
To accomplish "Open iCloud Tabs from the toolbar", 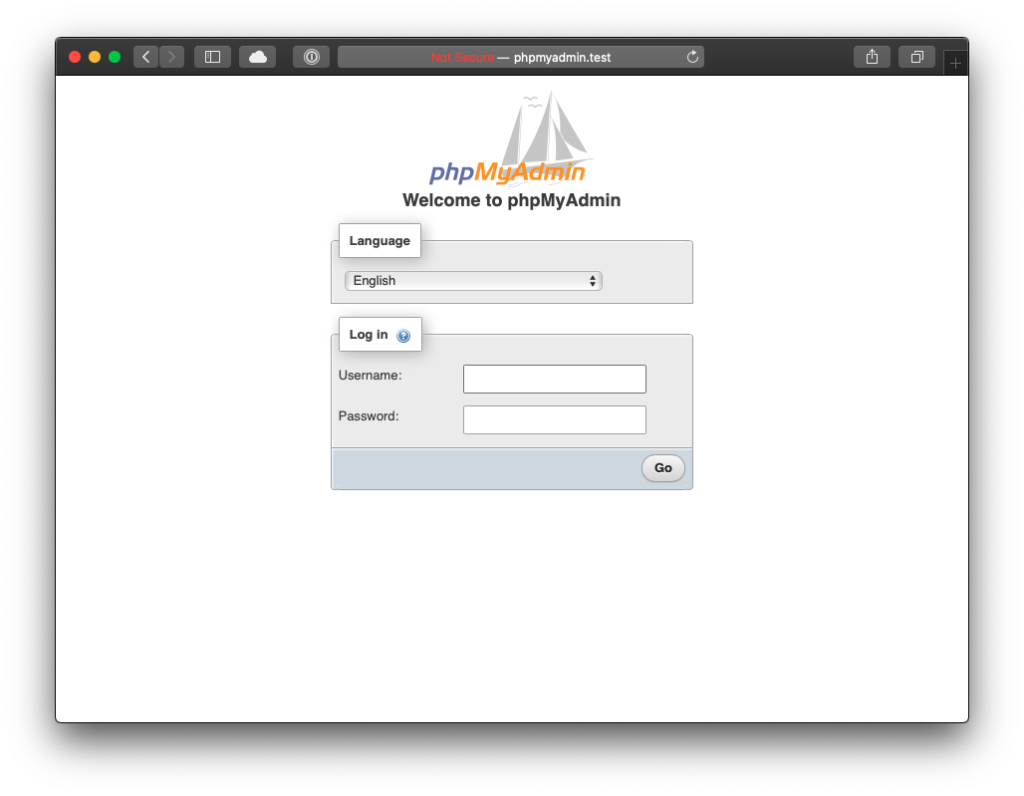I will pyautogui.click(x=257, y=57).
